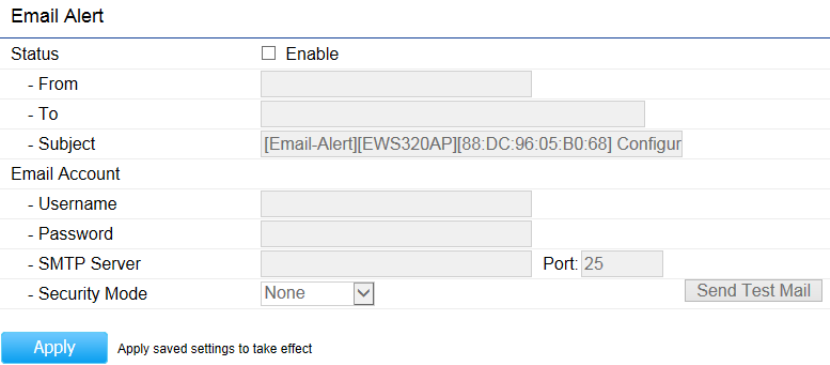Viewport: 830px width, 365px height.
Task: Click the Username input field
Action: pyautogui.click(x=396, y=204)
